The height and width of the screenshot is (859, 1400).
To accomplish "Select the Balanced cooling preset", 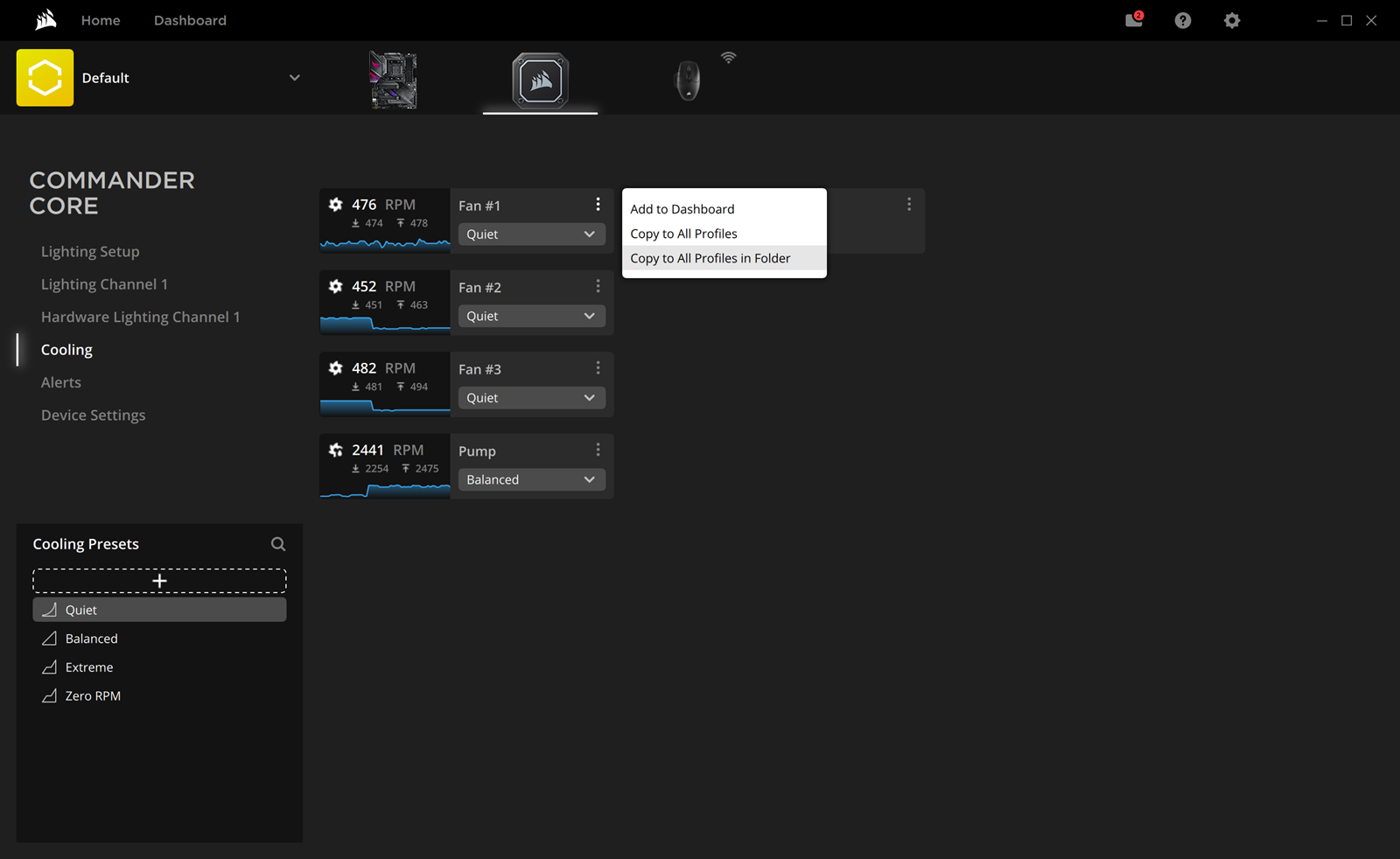I will 159,639.
